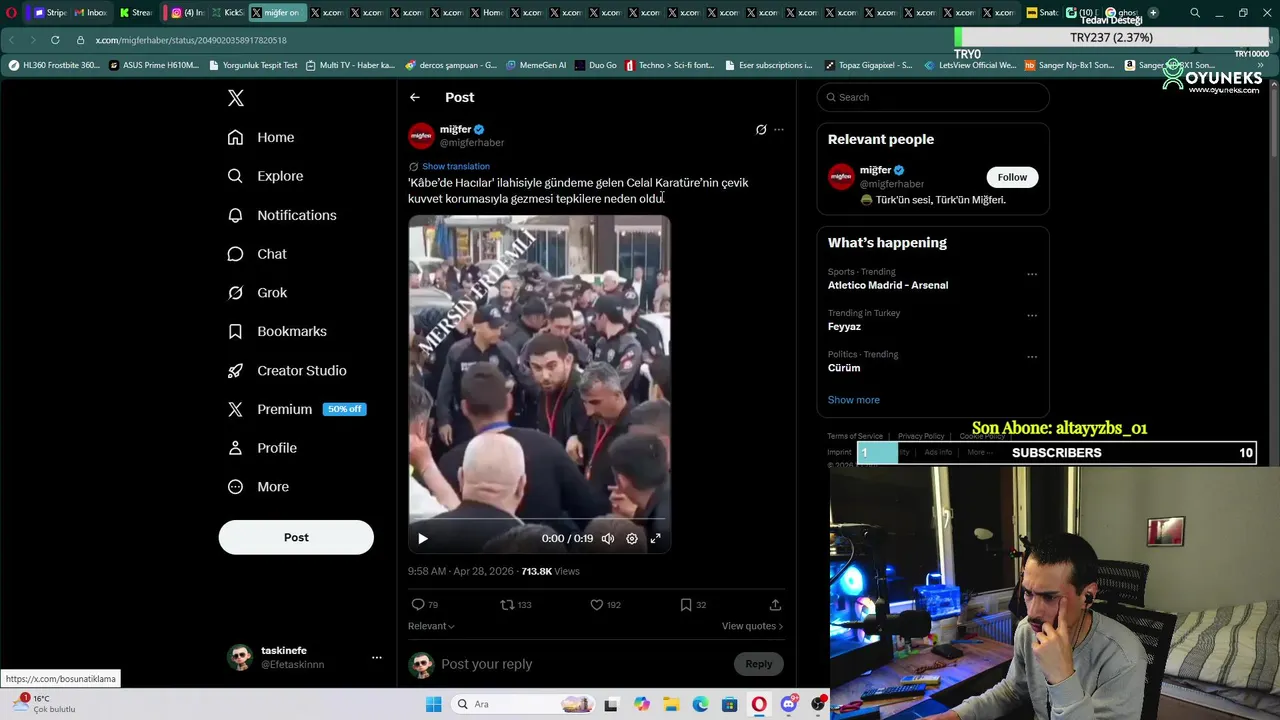The height and width of the screenshot is (720, 1280).
Task: Switch to the Stripe browser tab
Action: (49, 13)
